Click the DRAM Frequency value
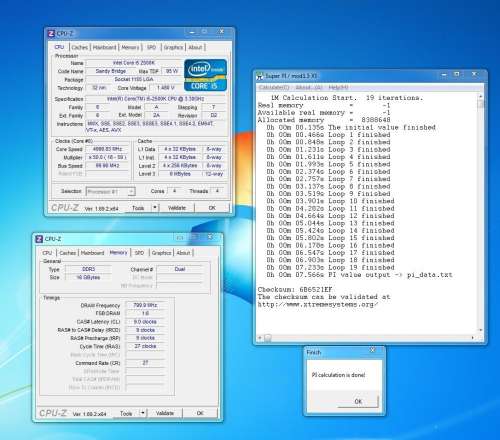Viewport: 500px width, 440px height. [x=145, y=305]
